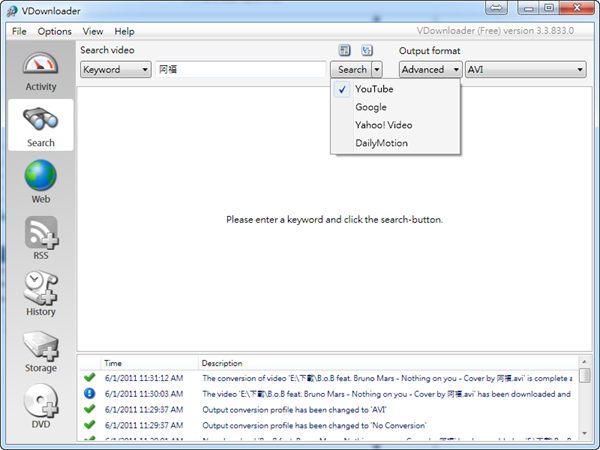
Task: Click the Description column header
Action: 388,363
